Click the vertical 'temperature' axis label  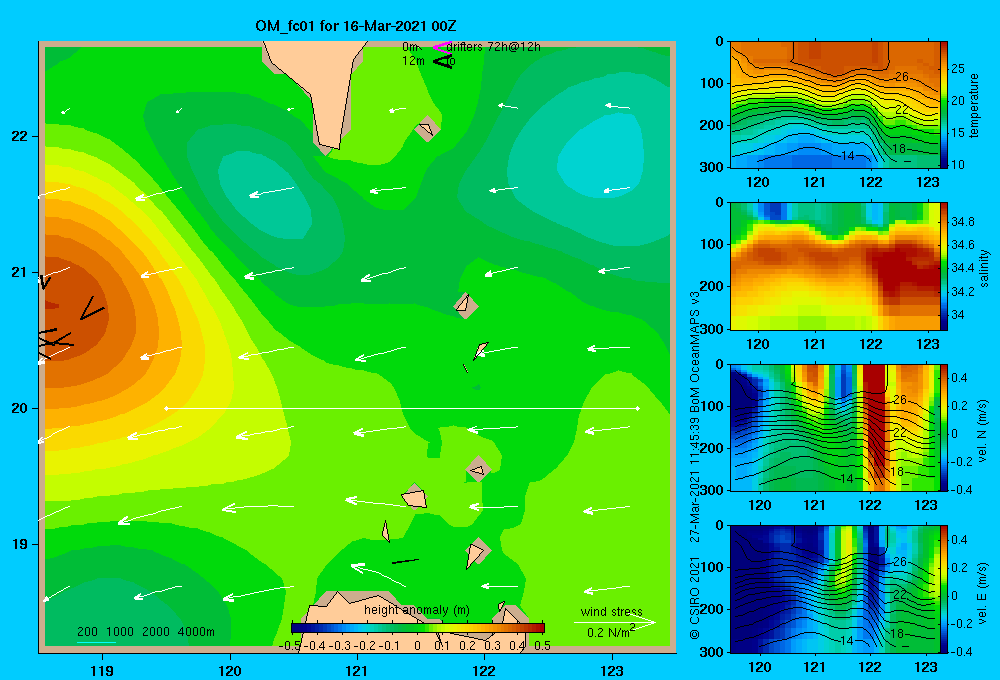click(974, 105)
